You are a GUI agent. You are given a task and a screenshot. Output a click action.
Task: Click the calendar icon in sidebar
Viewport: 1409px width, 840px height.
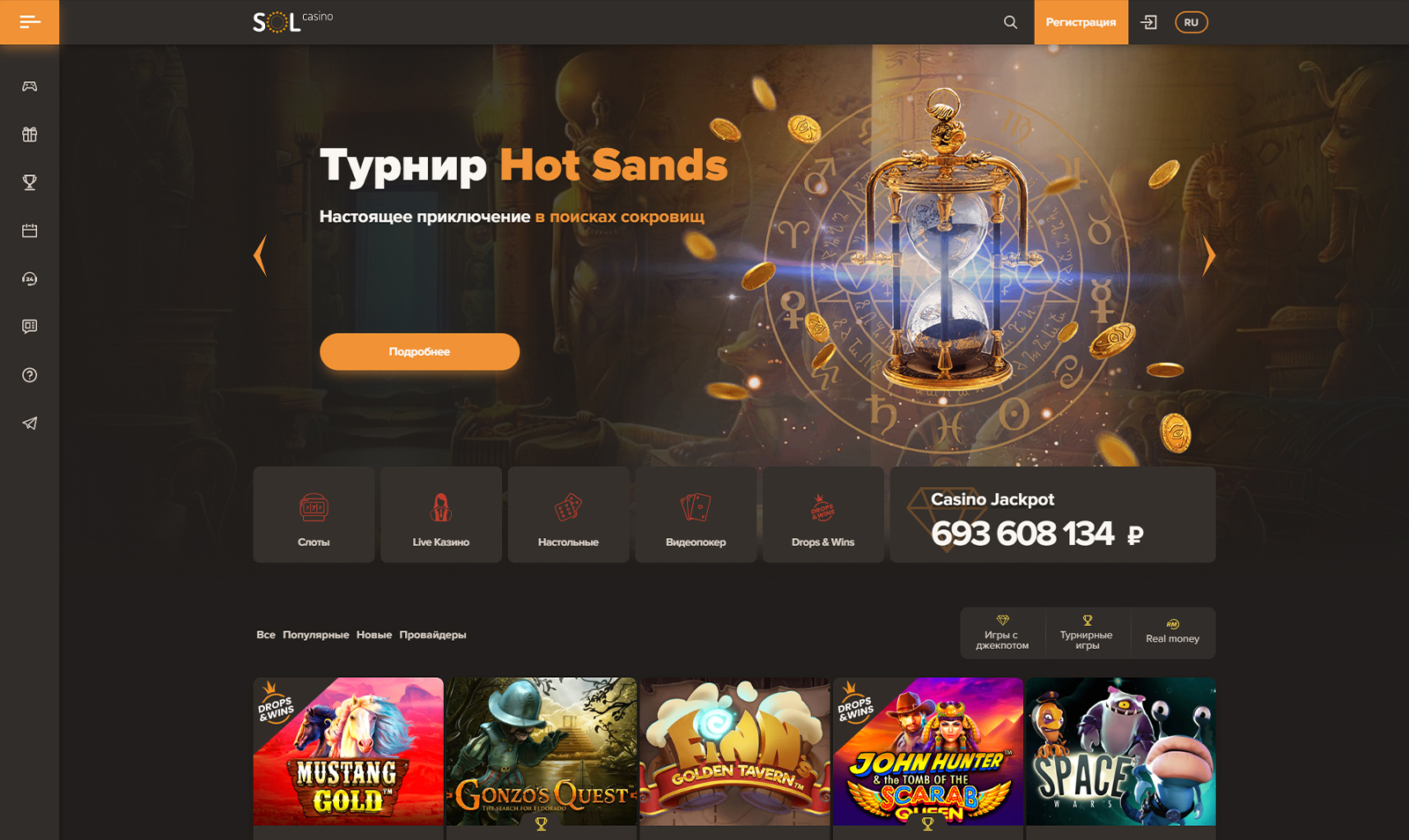pos(29,231)
